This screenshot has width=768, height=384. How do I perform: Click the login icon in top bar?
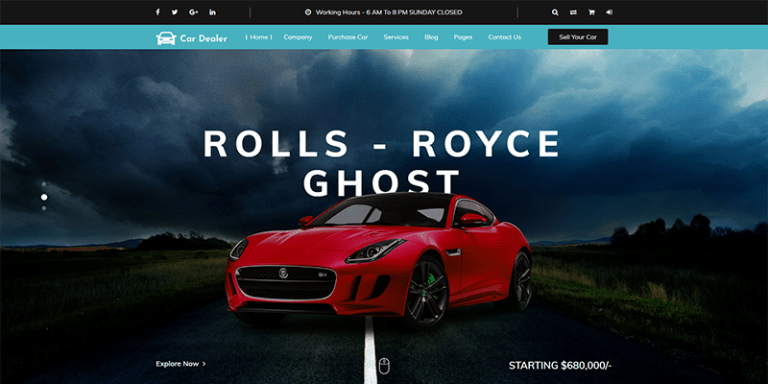tap(609, 12)
